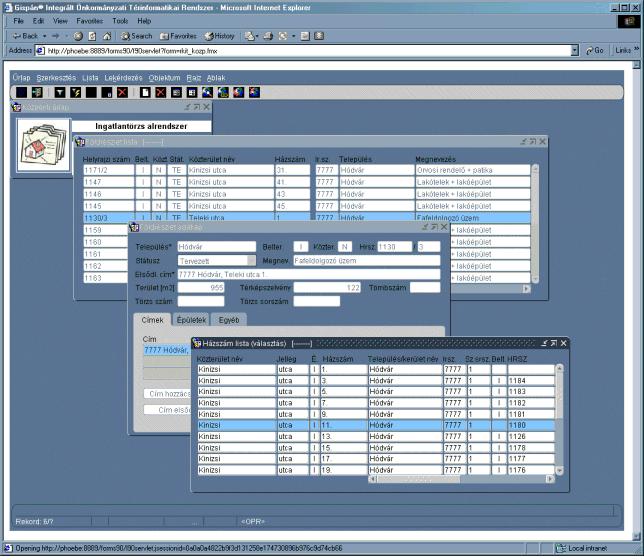Click the IE Back navigation button

(25, 35)
